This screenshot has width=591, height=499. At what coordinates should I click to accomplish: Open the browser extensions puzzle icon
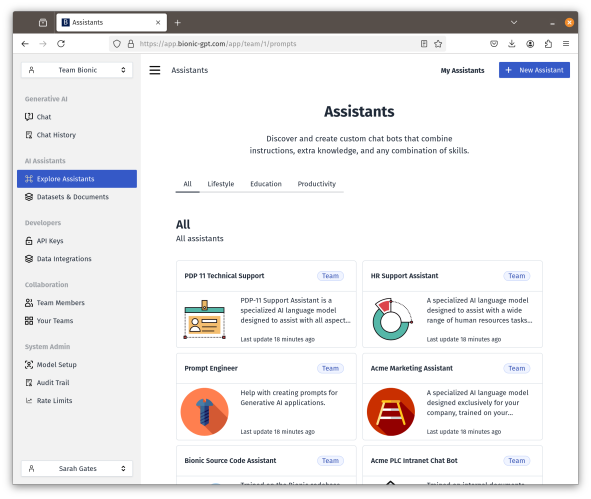tap(548, 44)
